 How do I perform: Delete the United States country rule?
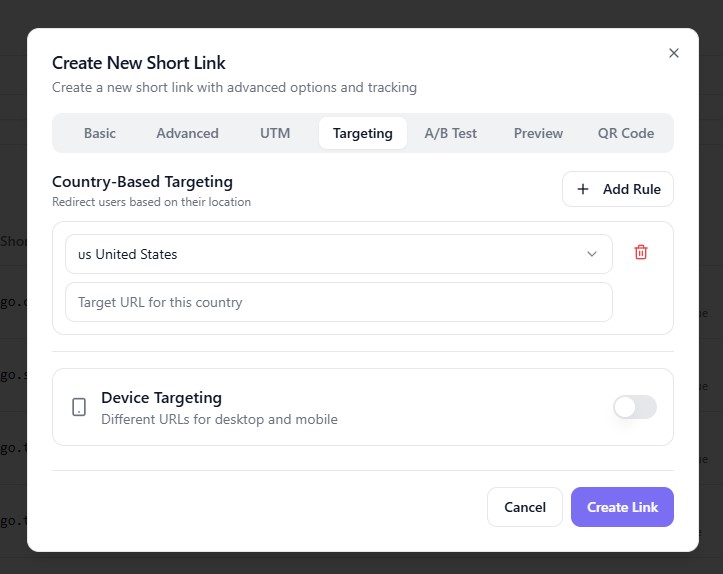pyautogui.click(x=641, y=253)
